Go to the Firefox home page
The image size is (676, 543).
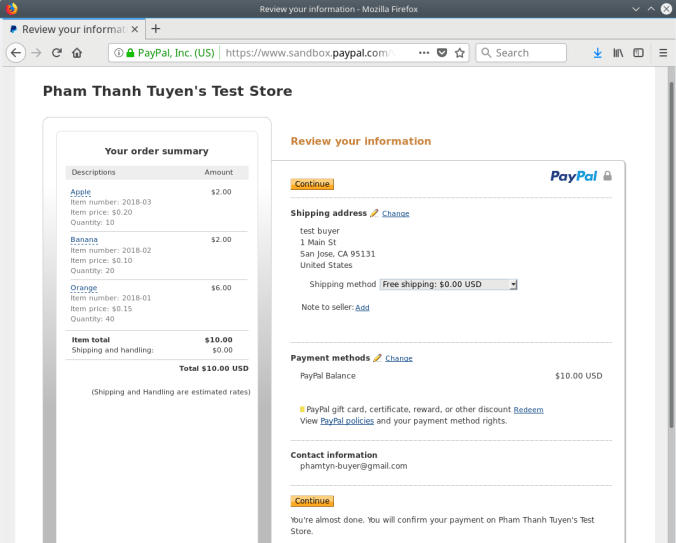click(77, 53)
